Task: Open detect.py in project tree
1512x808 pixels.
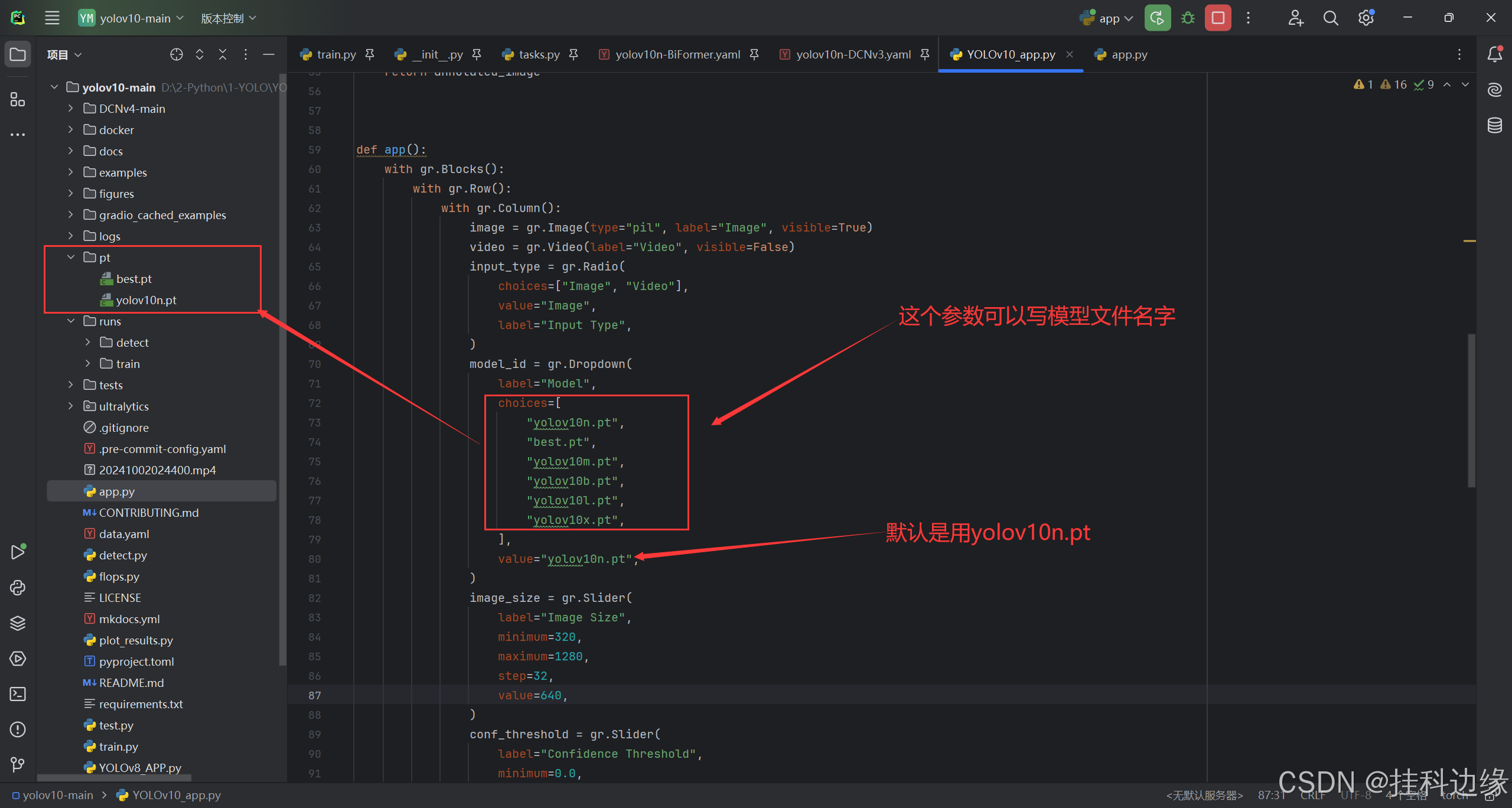Action: [x=123, y=555]
